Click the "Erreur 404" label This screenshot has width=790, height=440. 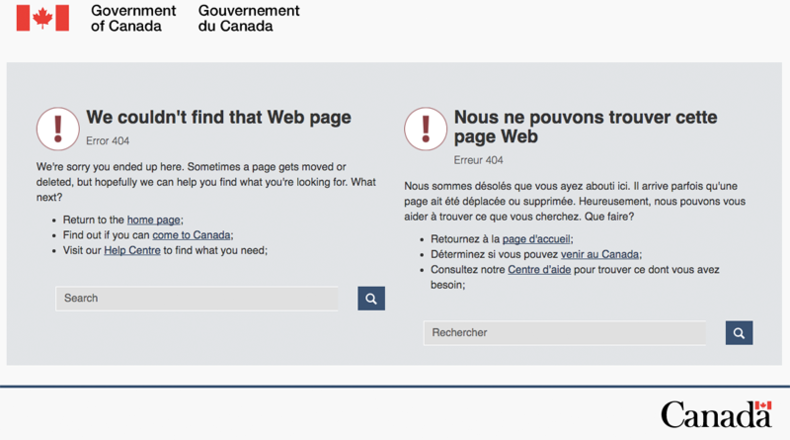tap(478, 160)
